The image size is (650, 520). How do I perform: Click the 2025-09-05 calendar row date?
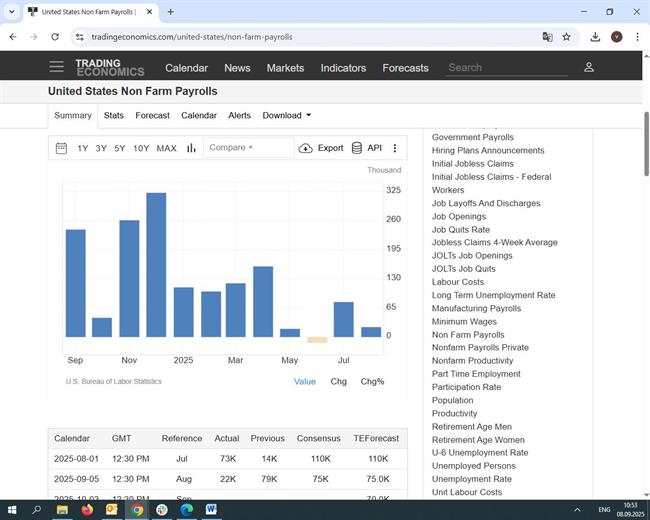(x=76, y=479)
